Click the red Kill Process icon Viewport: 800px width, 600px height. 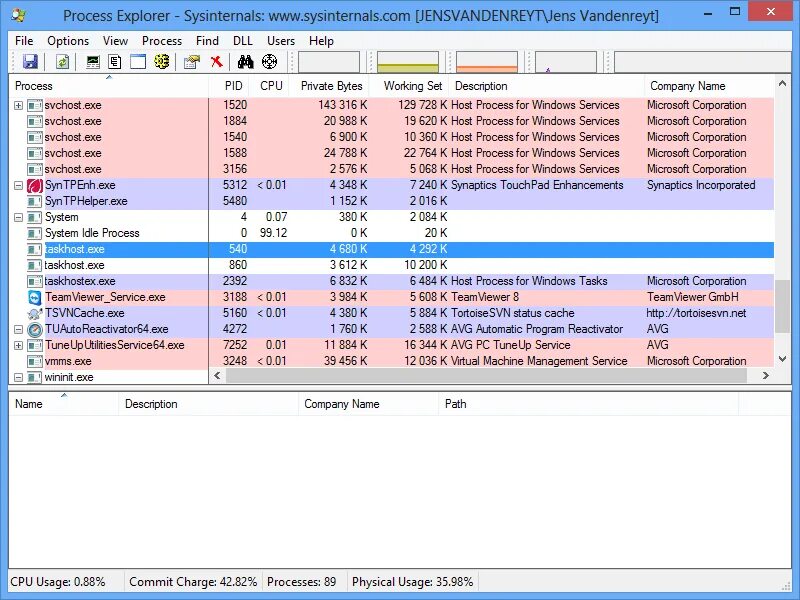coord(217,62)
